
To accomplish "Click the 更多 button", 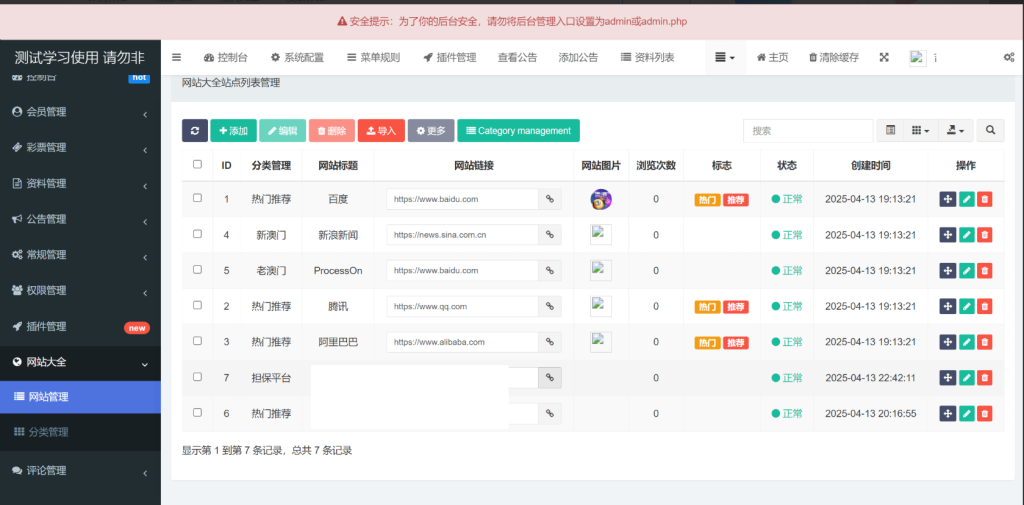I will point(431,131).
